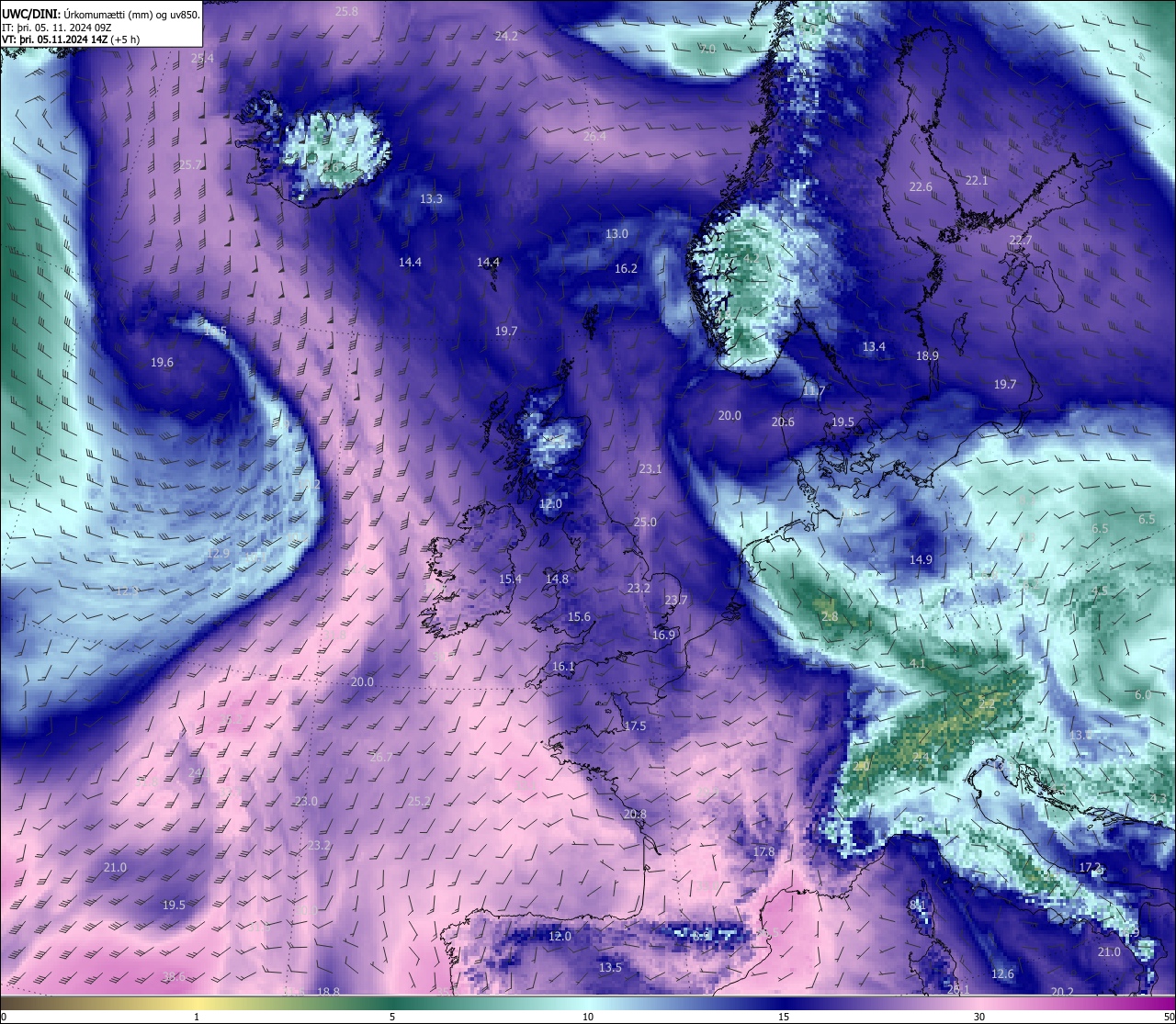This screenshot has height=1024, width=1176.
Task: Click the map value "20.2"
Action: pyautogui.click(x=1062, y=991)
